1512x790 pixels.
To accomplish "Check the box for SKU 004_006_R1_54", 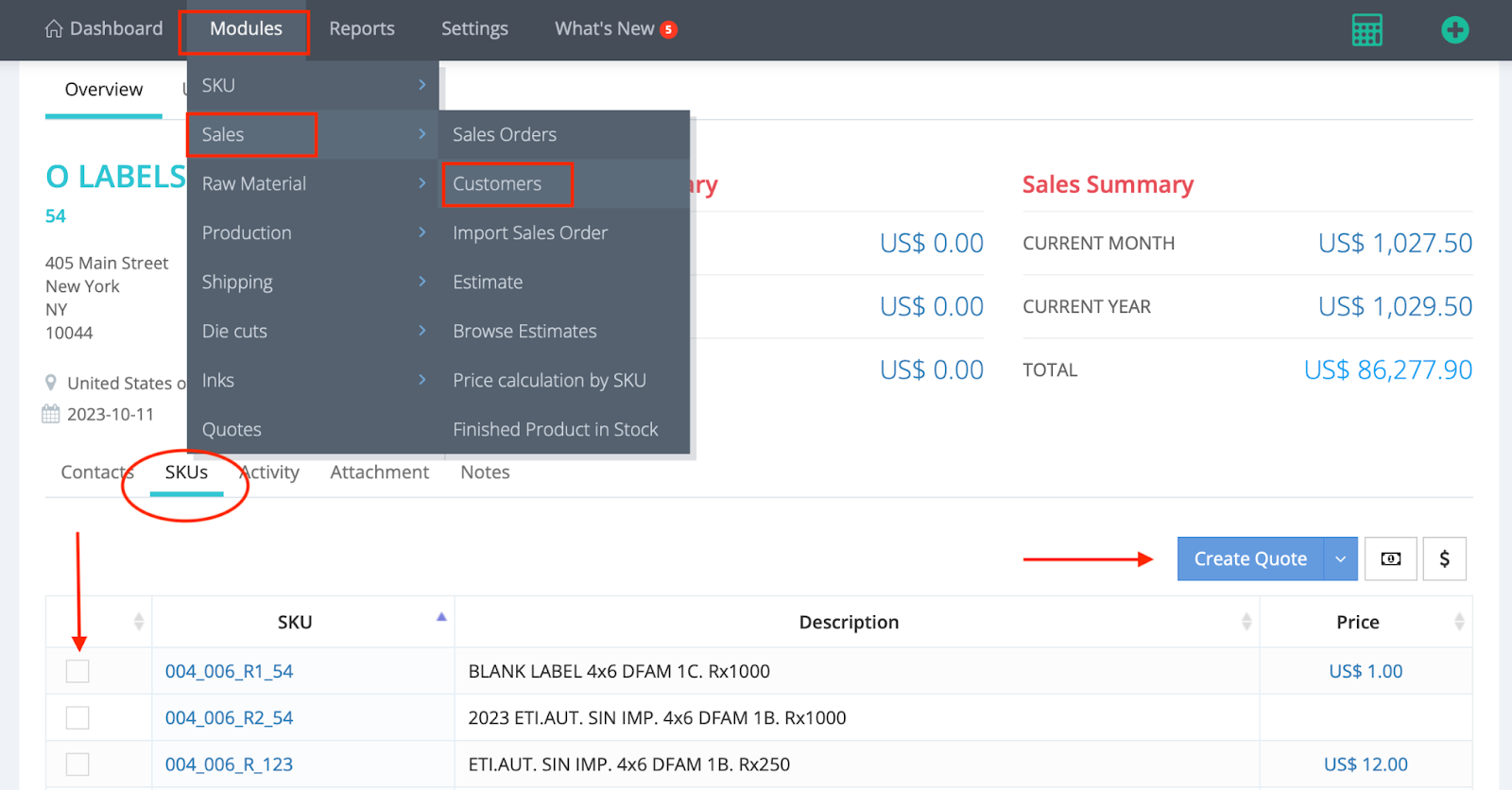I will [77, 671].
